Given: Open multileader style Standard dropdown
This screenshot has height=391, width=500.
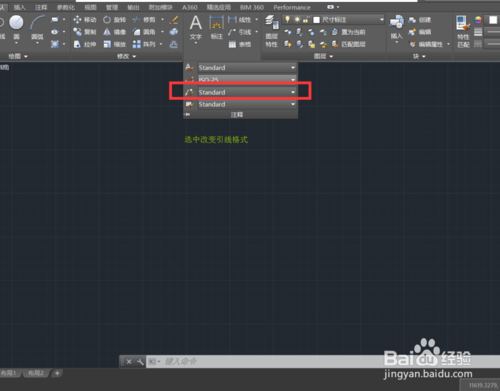Looking at the screenshot, I should point(247,92).
